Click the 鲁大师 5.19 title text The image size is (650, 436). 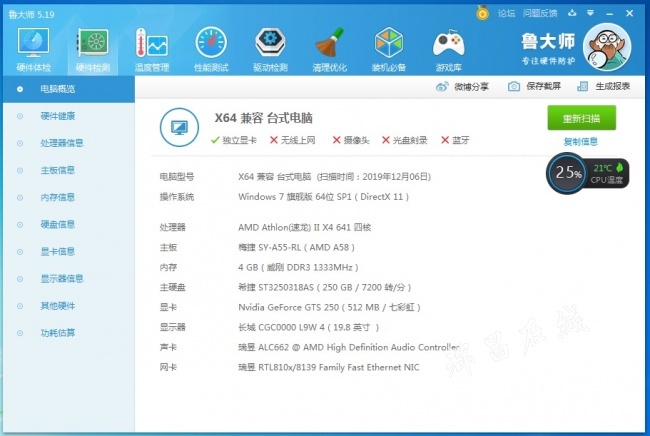click(x=32, y=15)
